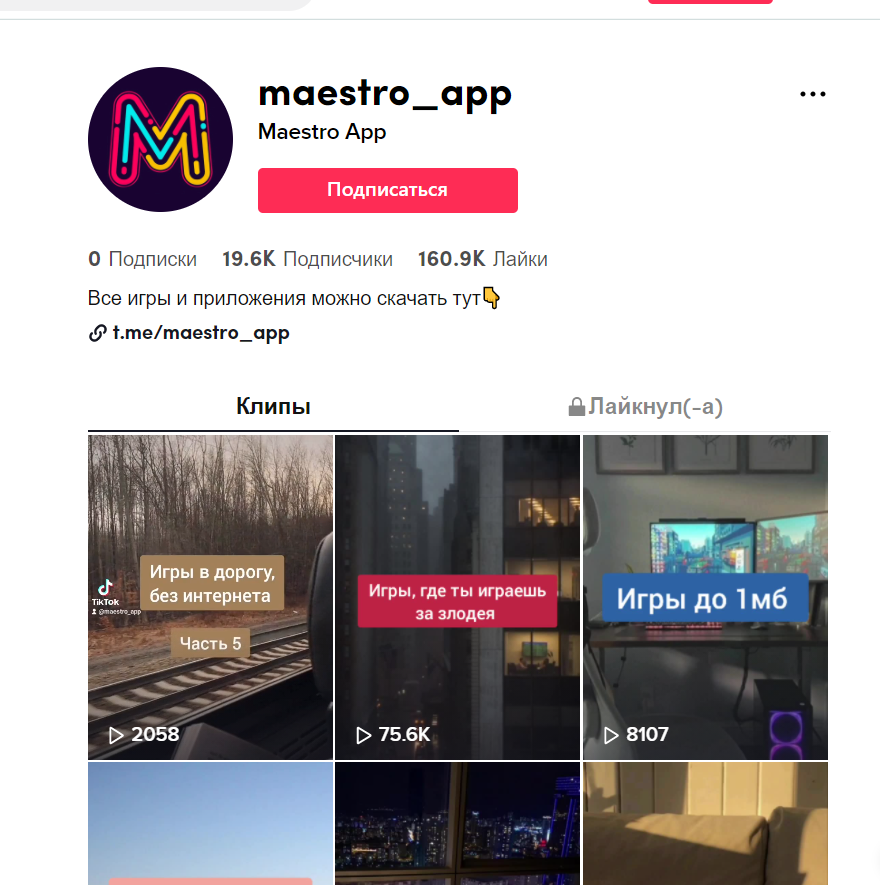Click the lock icon on Лайкнул tab

[x=576, y=406]
